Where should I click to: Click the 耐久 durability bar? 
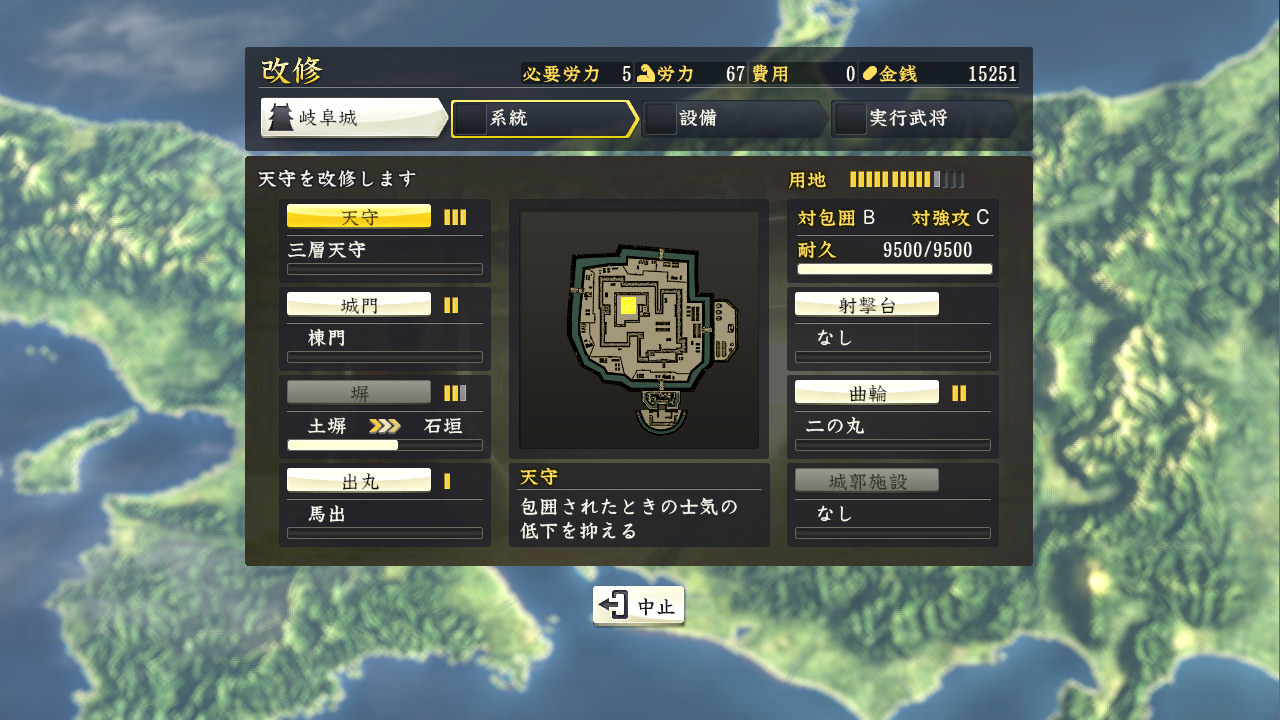pyautogui.click(x=895, y=269)
